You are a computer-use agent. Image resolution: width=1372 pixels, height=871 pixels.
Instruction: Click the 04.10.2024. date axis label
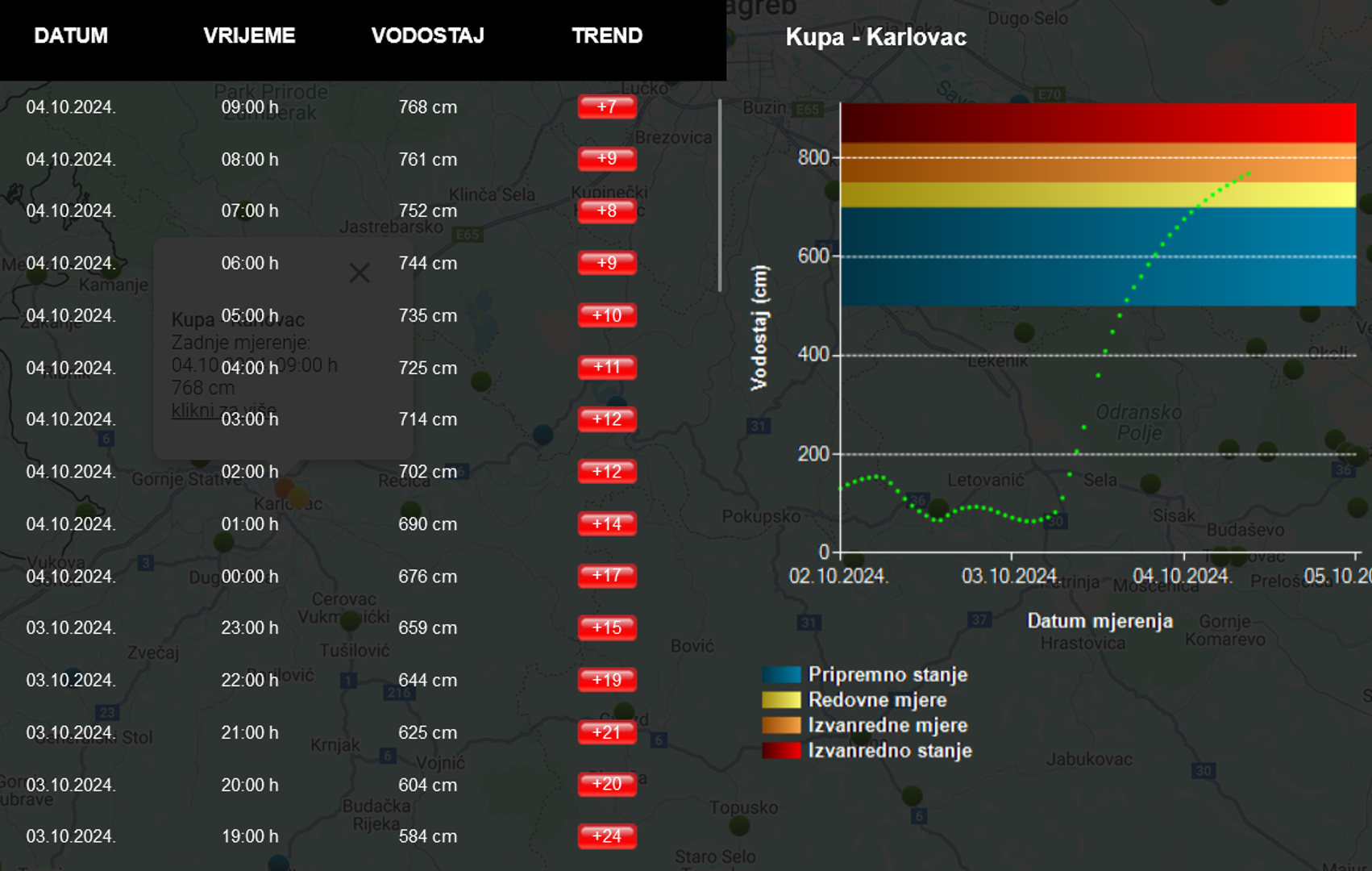(x=1182, y=576)
